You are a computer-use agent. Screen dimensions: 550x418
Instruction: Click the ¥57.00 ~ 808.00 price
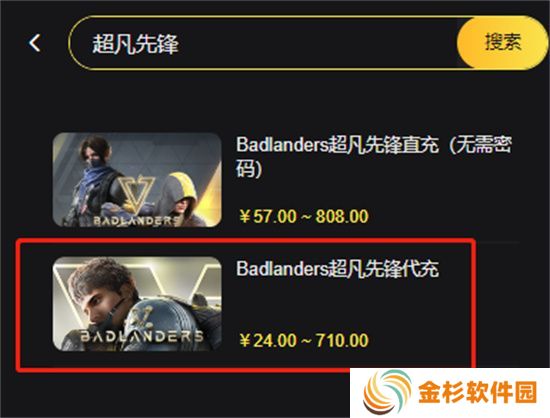pos(304,216)
